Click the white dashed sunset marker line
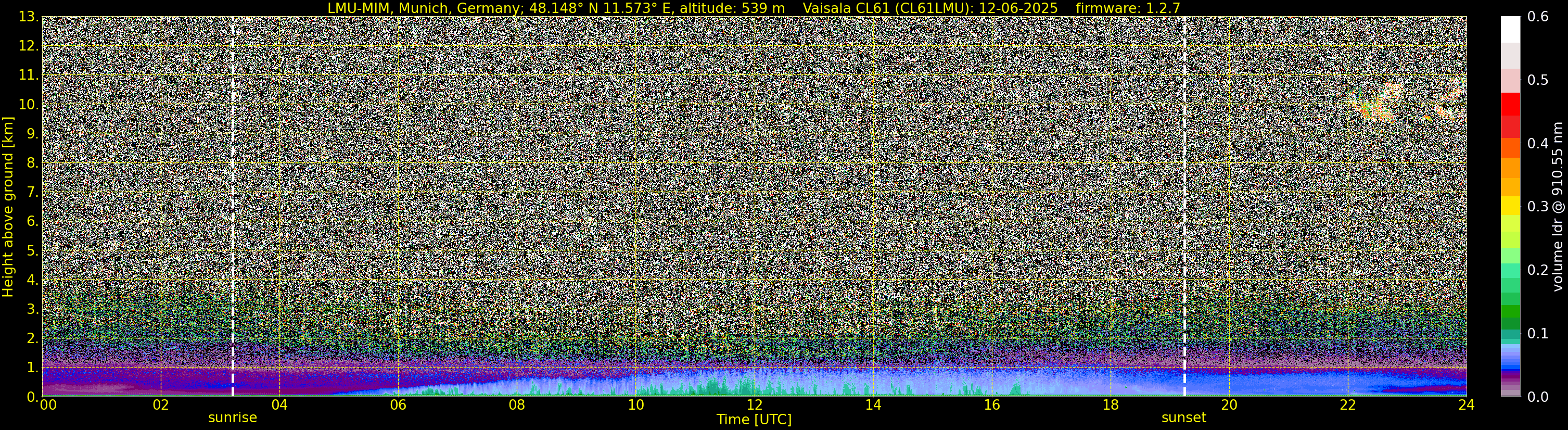This screenshot has width=1568, height=430. tap(1184, 207)
